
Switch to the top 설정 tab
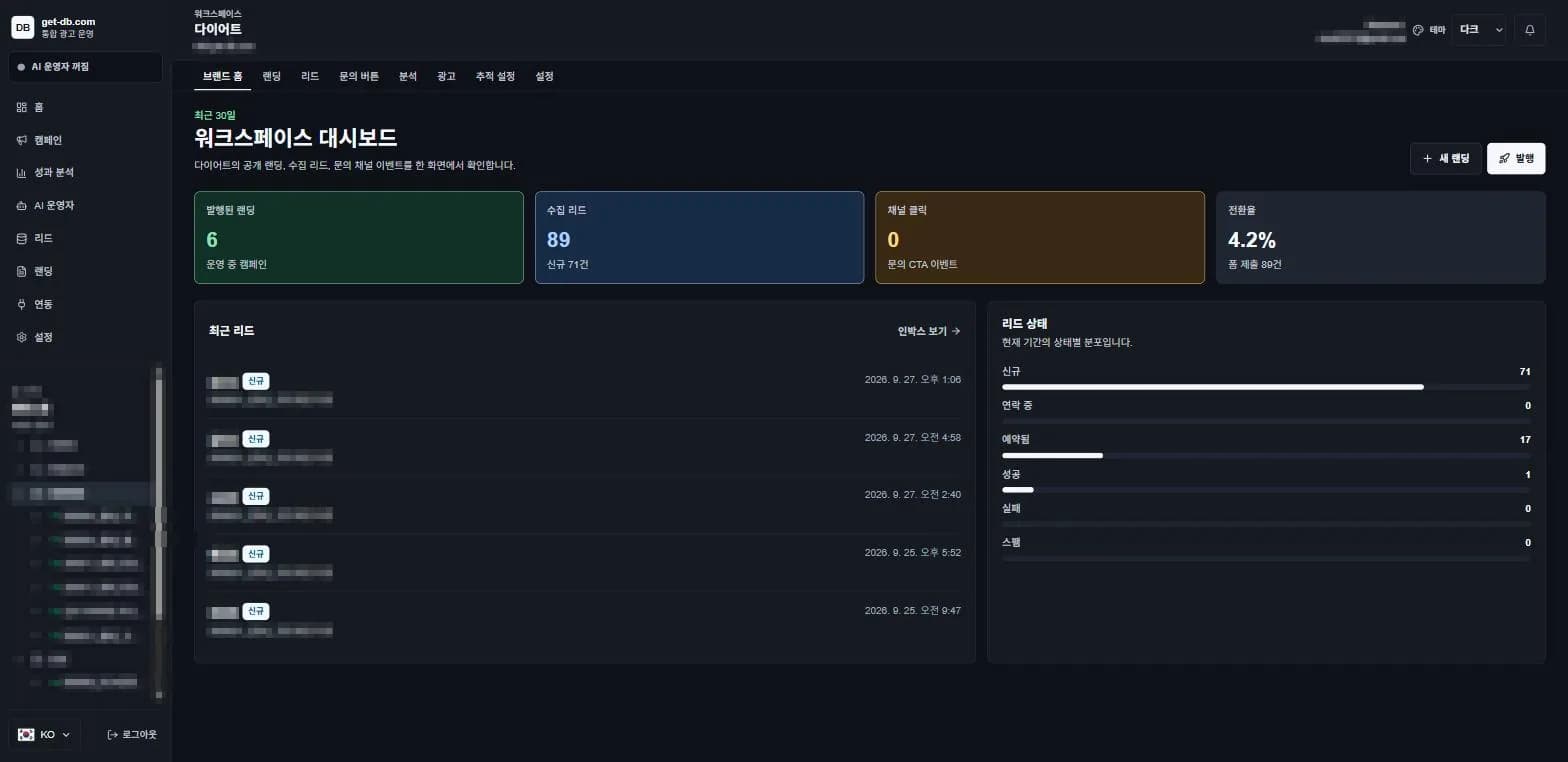tap(544, 76)
